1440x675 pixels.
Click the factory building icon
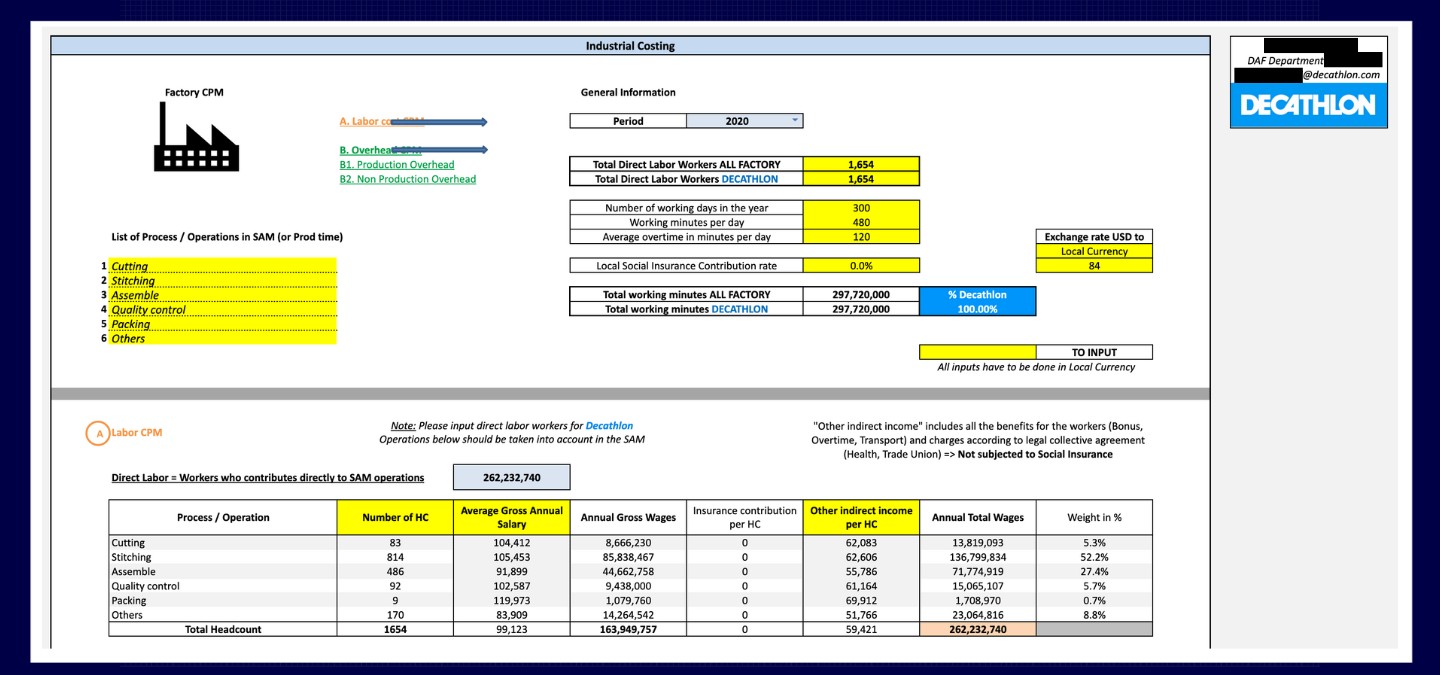196,136
